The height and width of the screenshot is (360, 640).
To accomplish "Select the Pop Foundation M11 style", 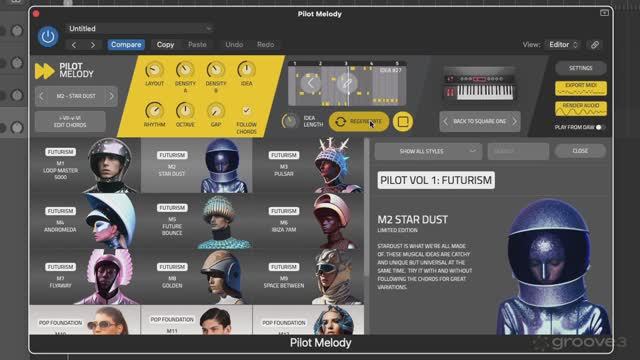I will pyautogui.click(x=197, y=320).
